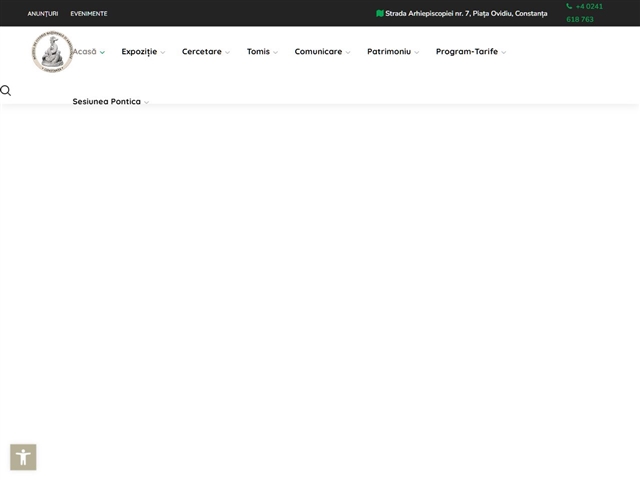Open the accessibility tools button
Image resolution: width=640 pixels, height=480 pixels.
tap(23, 457)
